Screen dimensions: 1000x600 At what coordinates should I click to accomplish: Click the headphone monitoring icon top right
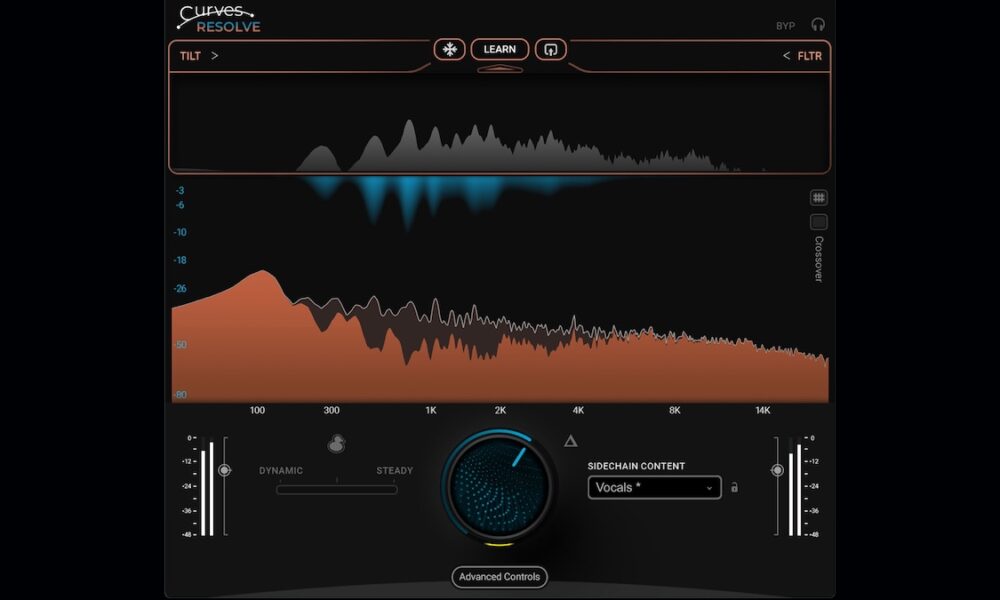[x=818, y=23]
